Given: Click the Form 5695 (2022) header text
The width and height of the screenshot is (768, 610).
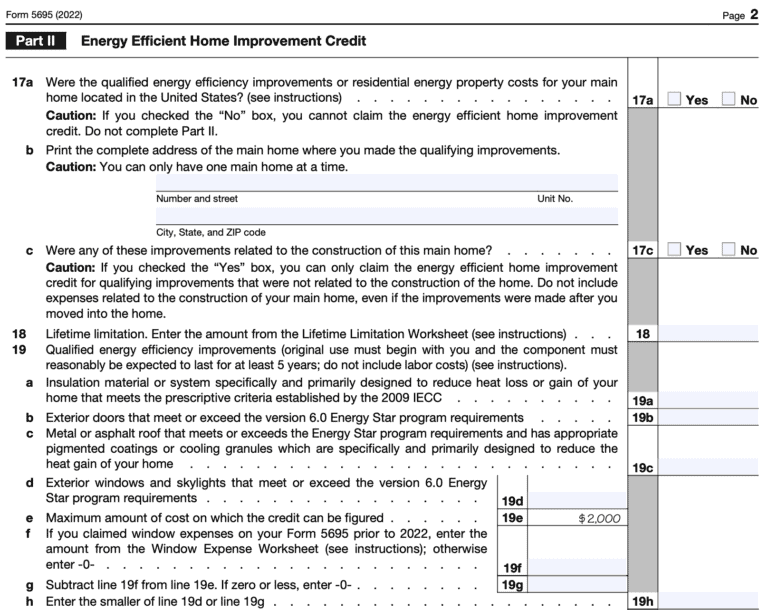Looking at the screenshot, I should [x=48, y=12].
